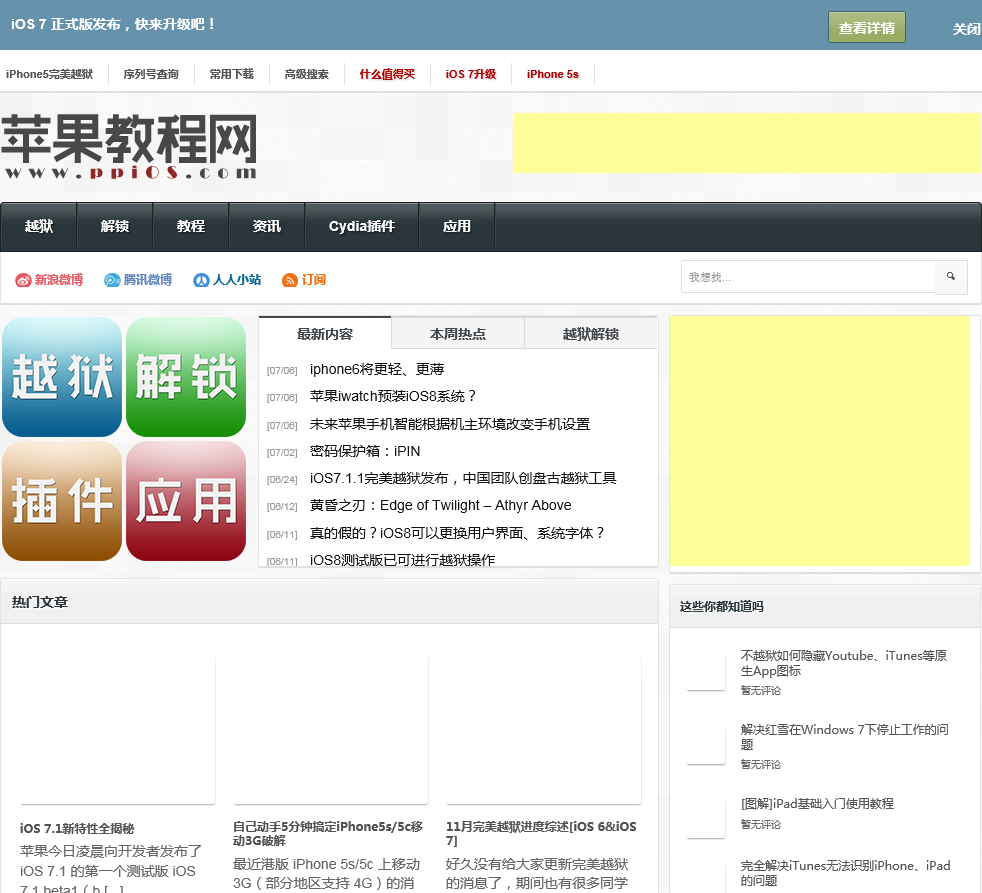982x893 pixels.
Task: Switch to the 越狱解锁 tab
Action: click(x=591, y=334)
